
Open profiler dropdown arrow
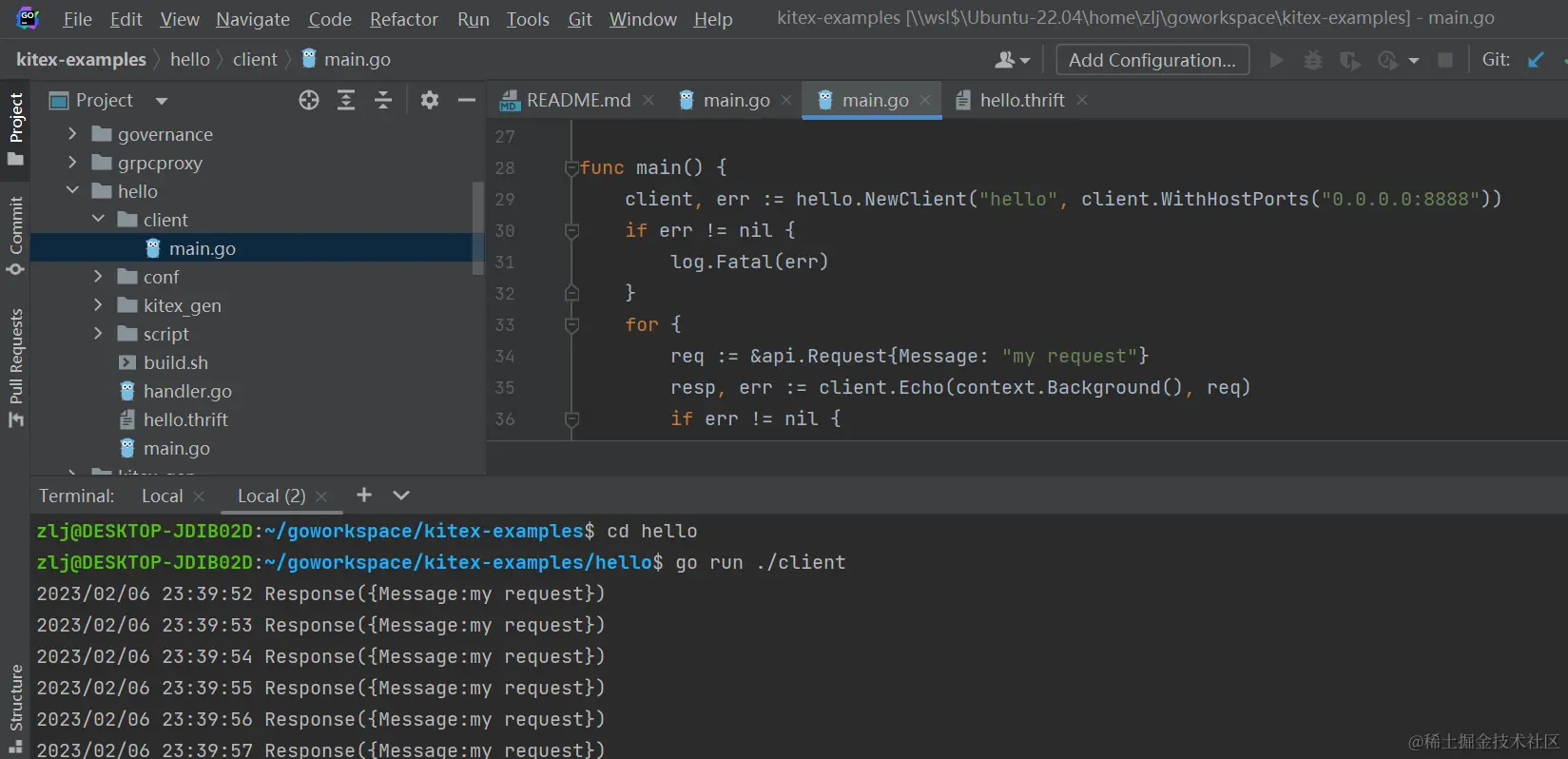pyautogui.click(x=1414, y=60)
